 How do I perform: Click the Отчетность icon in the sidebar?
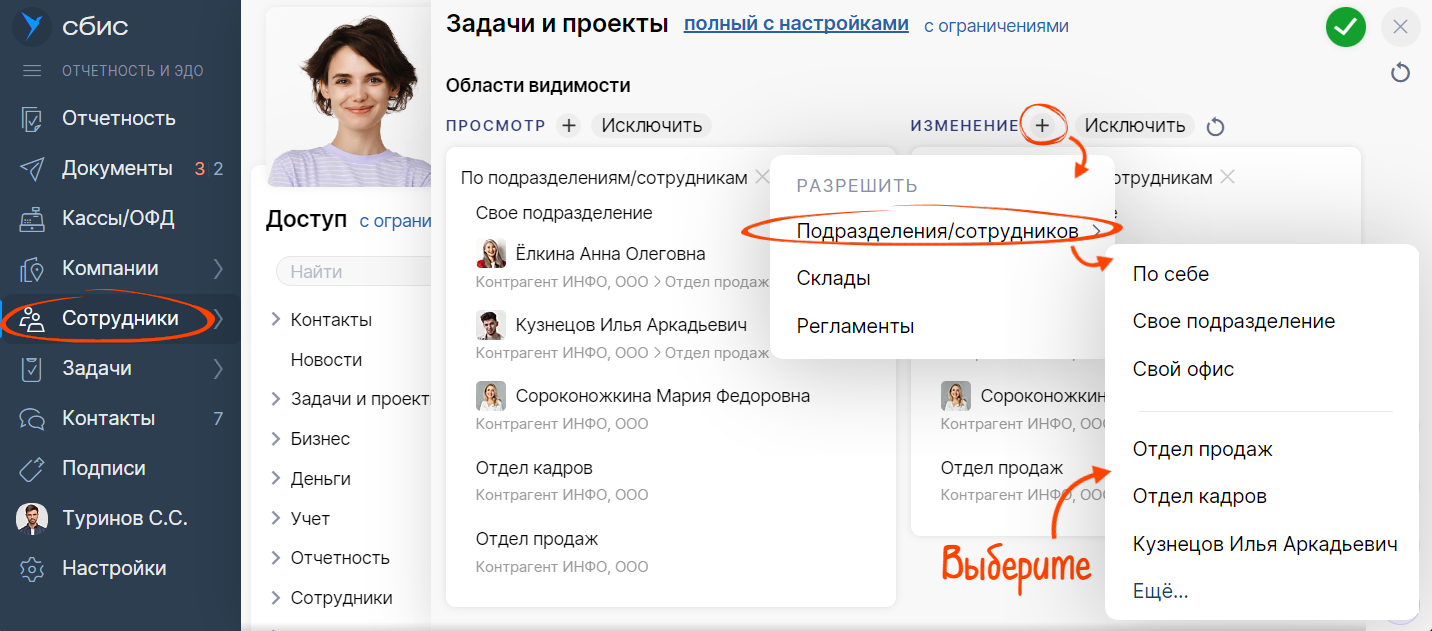click(32, 119)
